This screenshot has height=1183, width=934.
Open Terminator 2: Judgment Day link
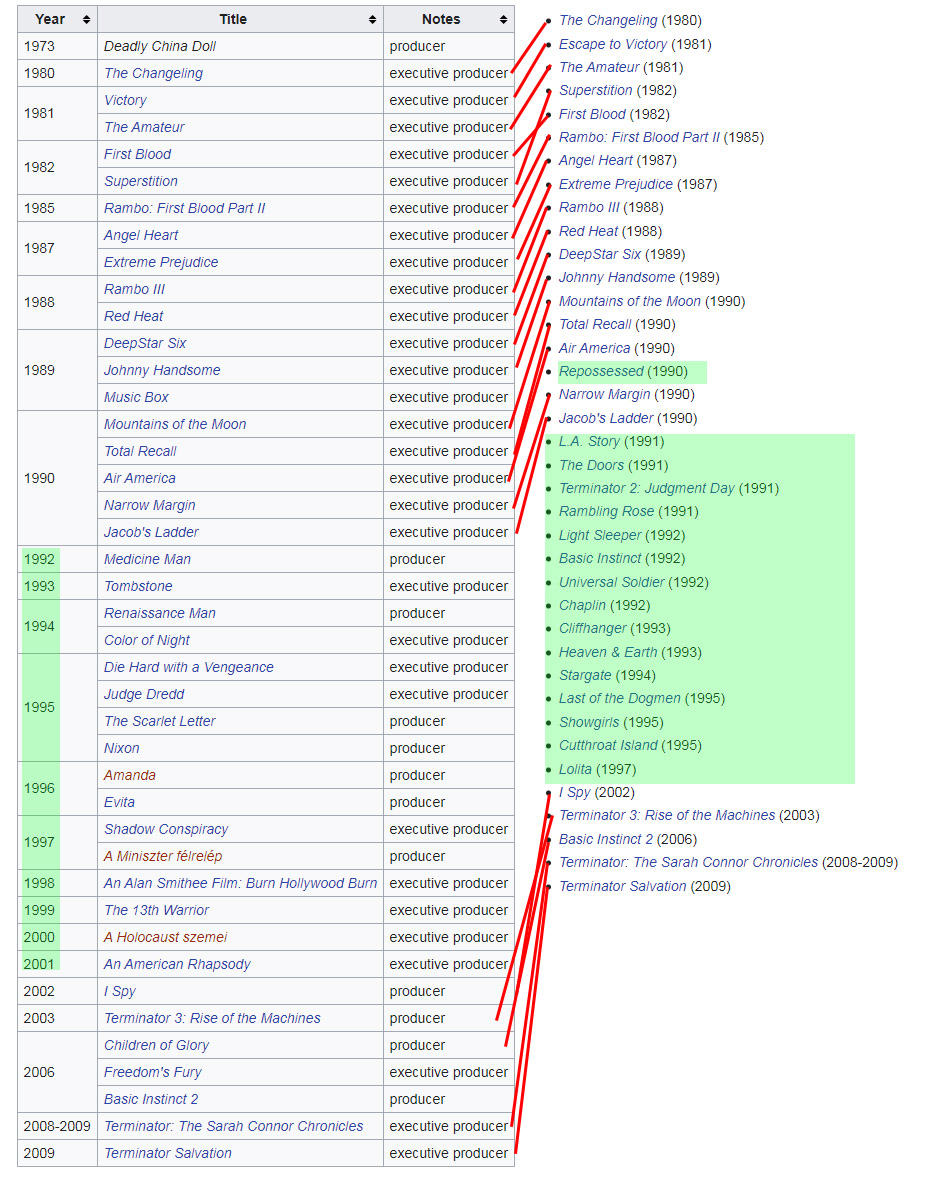click(x=647, y=489)
